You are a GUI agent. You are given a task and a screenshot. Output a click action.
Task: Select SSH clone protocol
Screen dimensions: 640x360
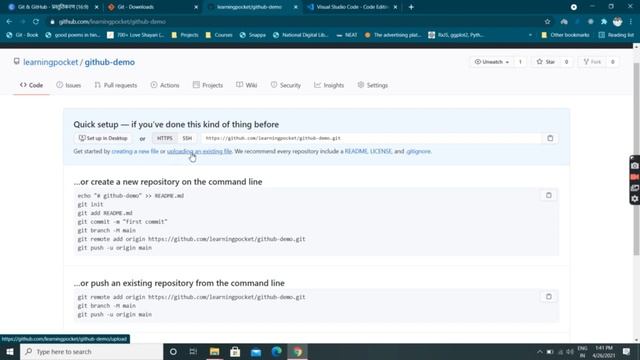[187, 138]
